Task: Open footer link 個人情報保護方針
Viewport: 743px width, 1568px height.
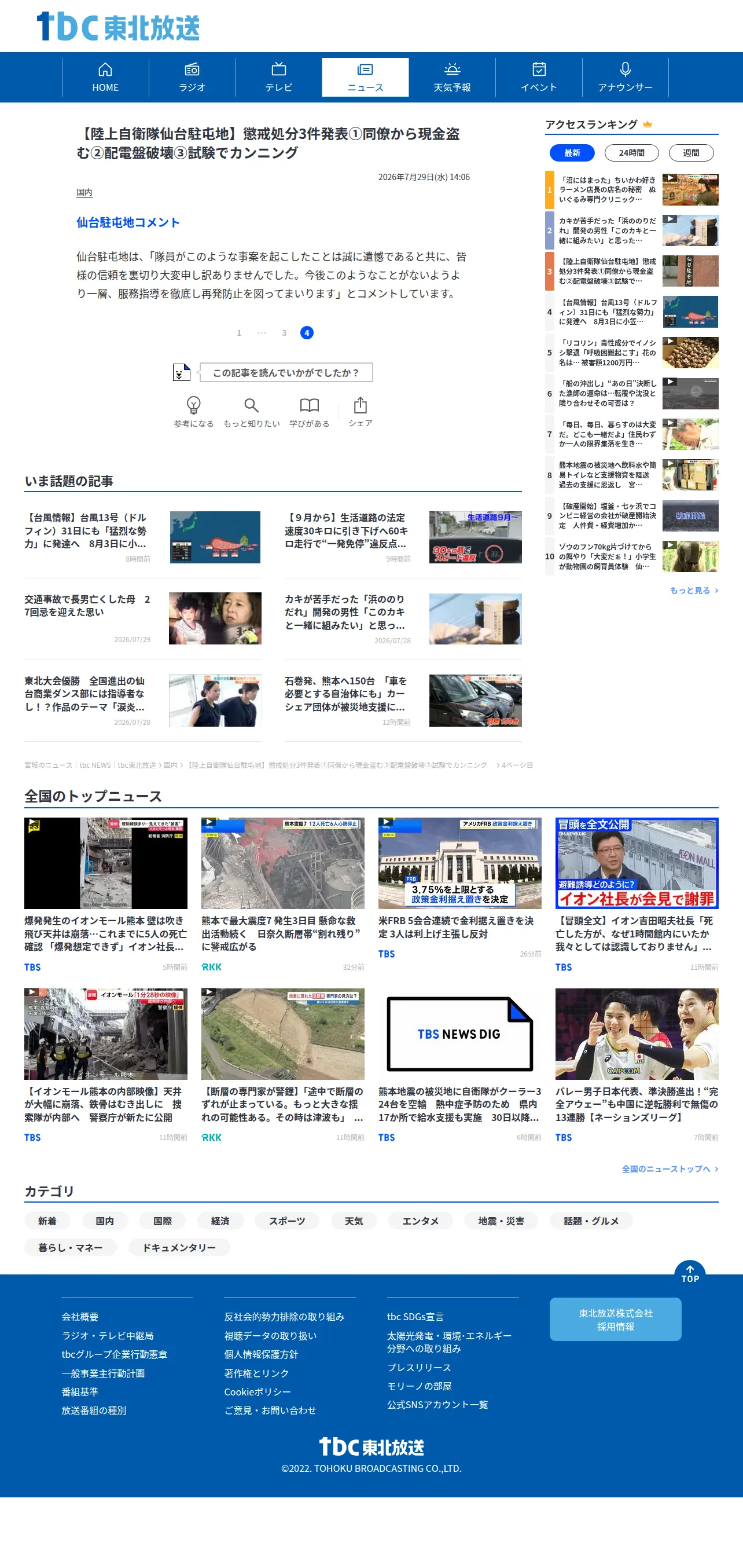Action: point(261,1354)
